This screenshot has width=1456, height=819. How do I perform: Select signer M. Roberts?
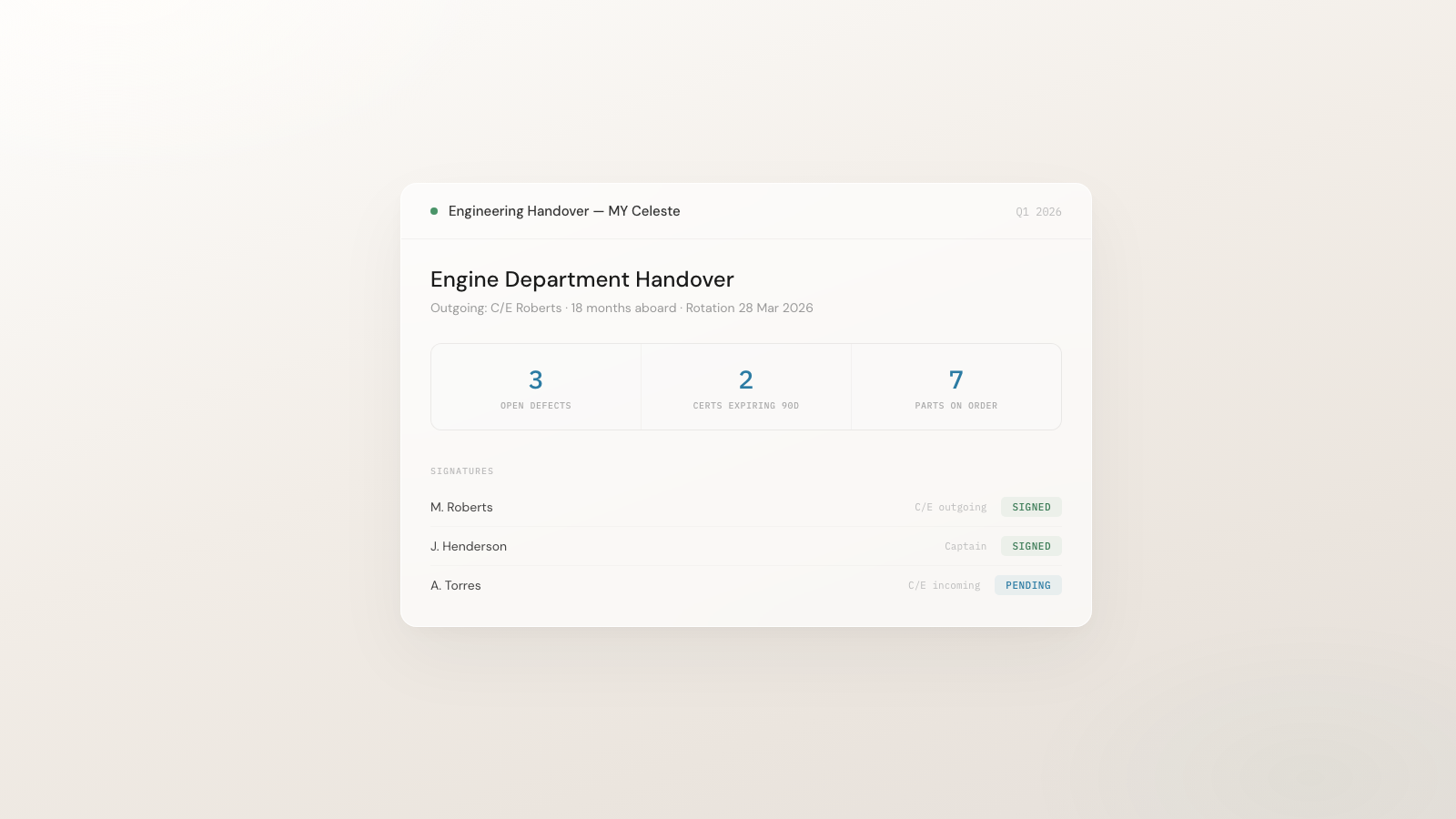461,507
